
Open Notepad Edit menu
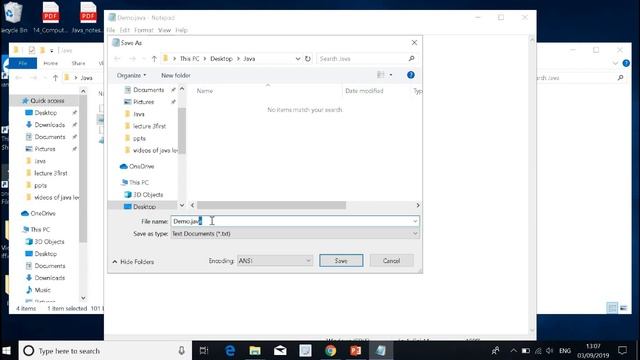coord(124,30)
